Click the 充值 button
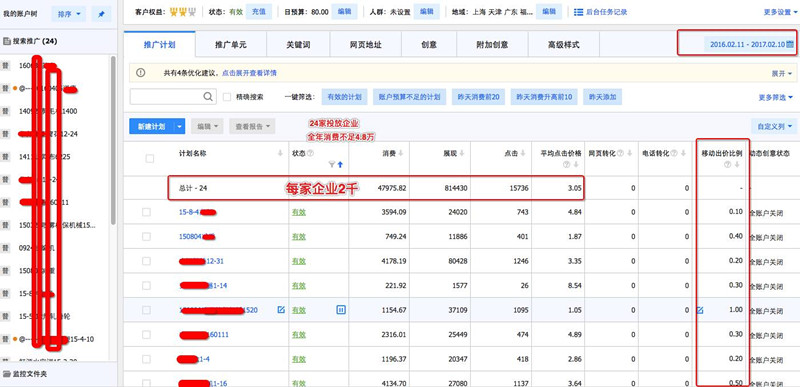Viewport: 800px width, 387px height. [259, 12]
